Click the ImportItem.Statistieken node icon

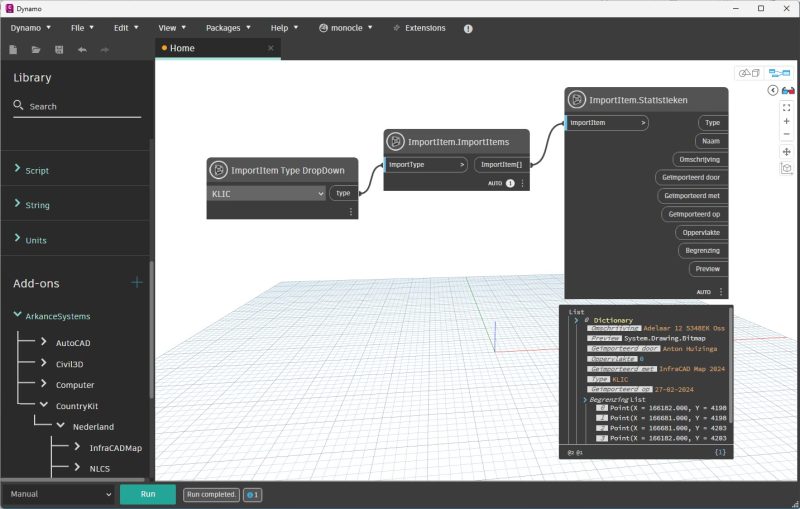(x=577, y=99)
